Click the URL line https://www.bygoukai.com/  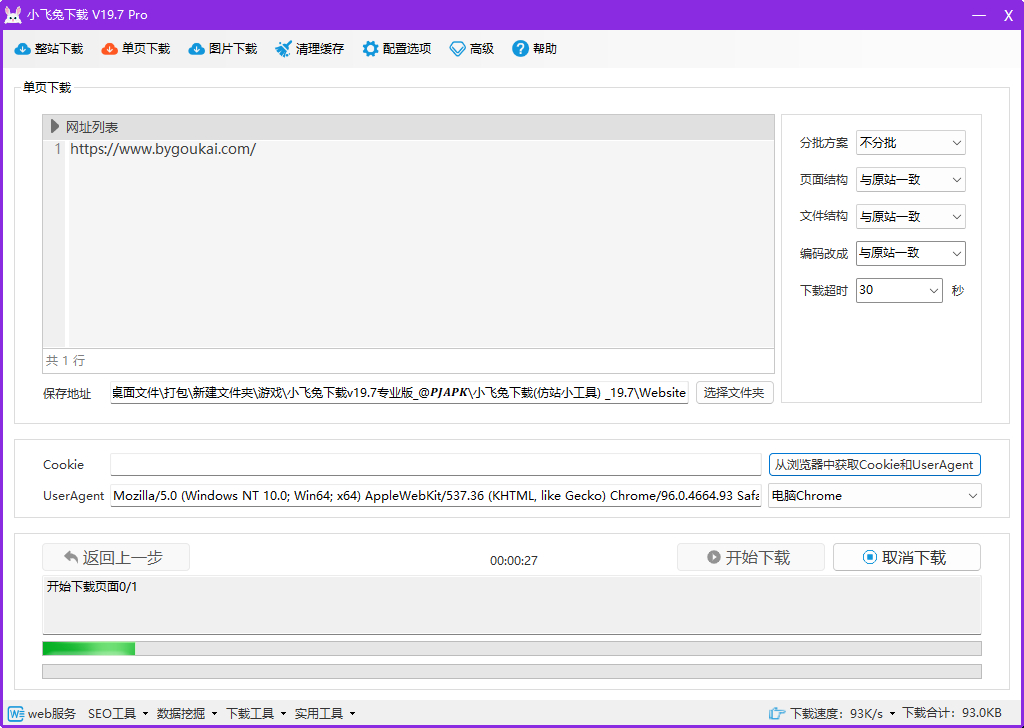point(163,149)
